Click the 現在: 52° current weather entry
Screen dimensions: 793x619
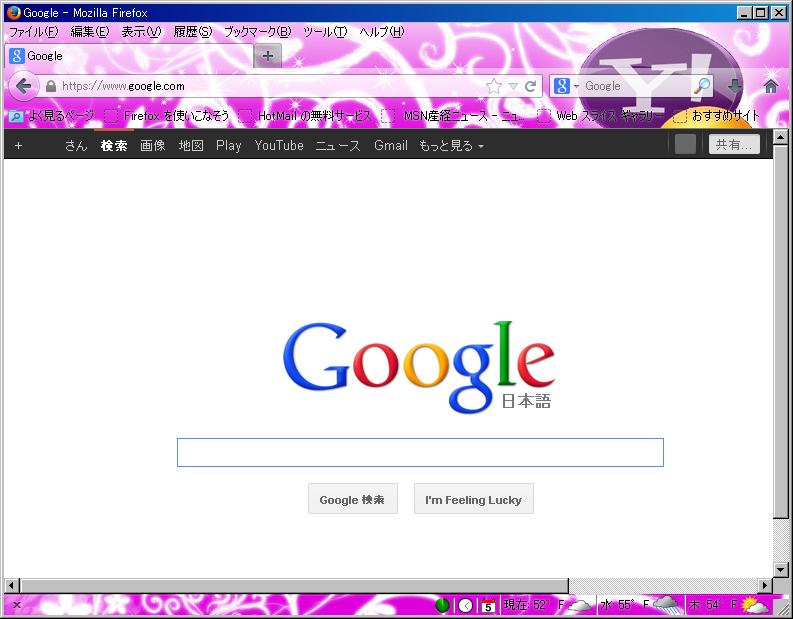pyautogui.click(x=547, y=605)
